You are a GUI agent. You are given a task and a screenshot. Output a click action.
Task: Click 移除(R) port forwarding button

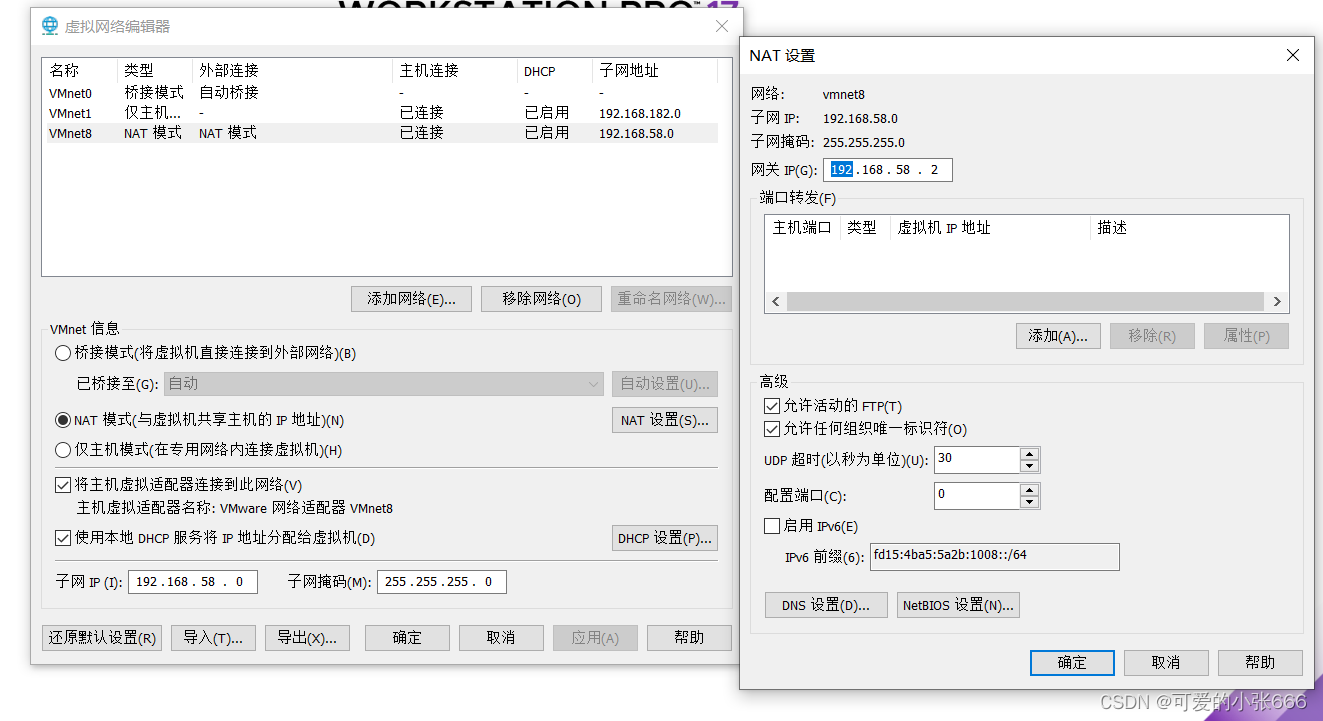pos(1152,336)
